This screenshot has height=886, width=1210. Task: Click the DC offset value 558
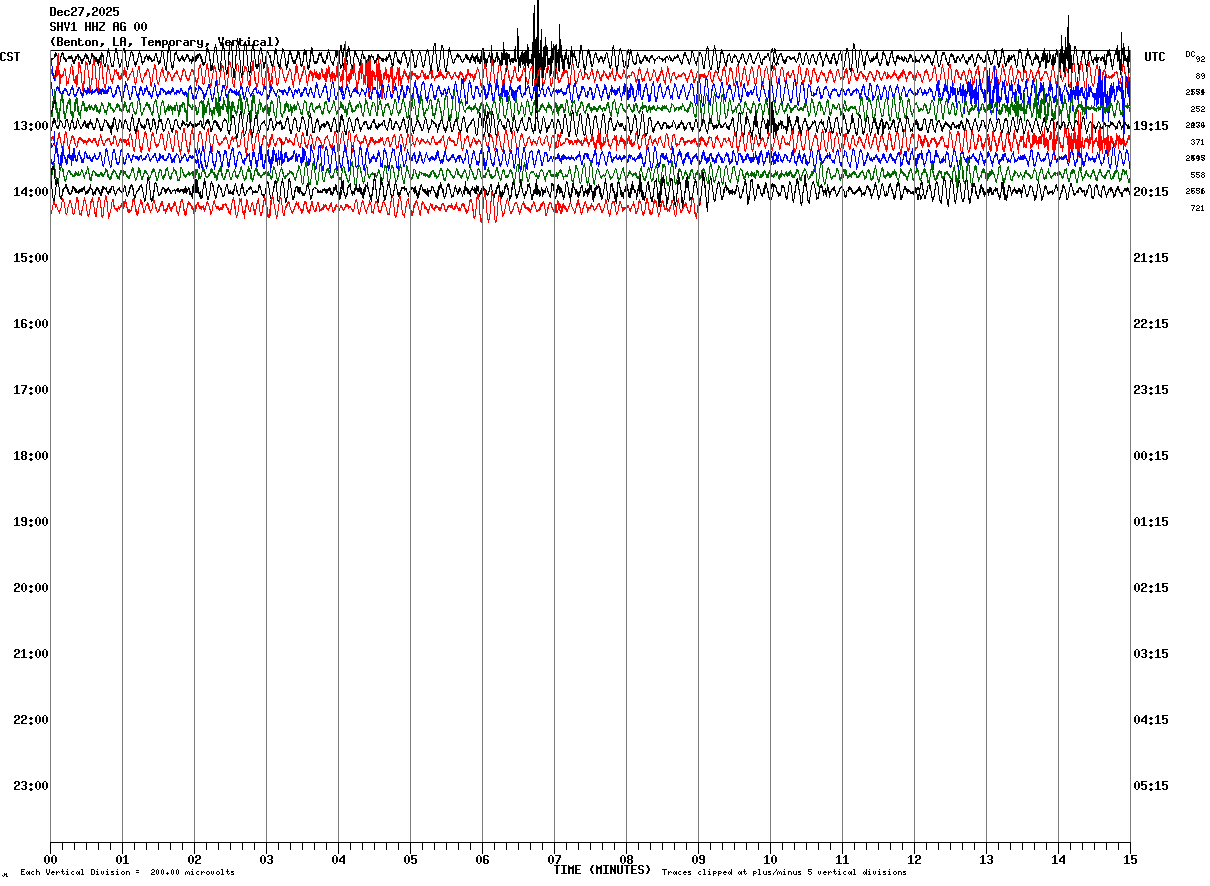tap(1197, 175)
